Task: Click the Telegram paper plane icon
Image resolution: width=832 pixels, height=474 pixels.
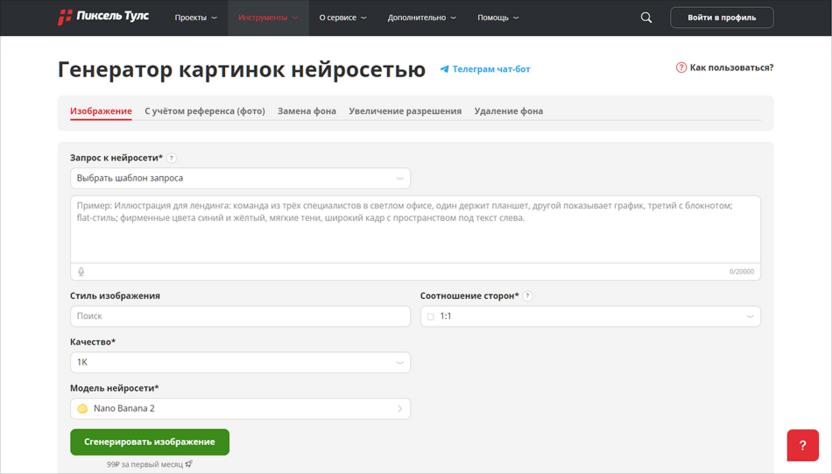Action: tap(445, 69)
